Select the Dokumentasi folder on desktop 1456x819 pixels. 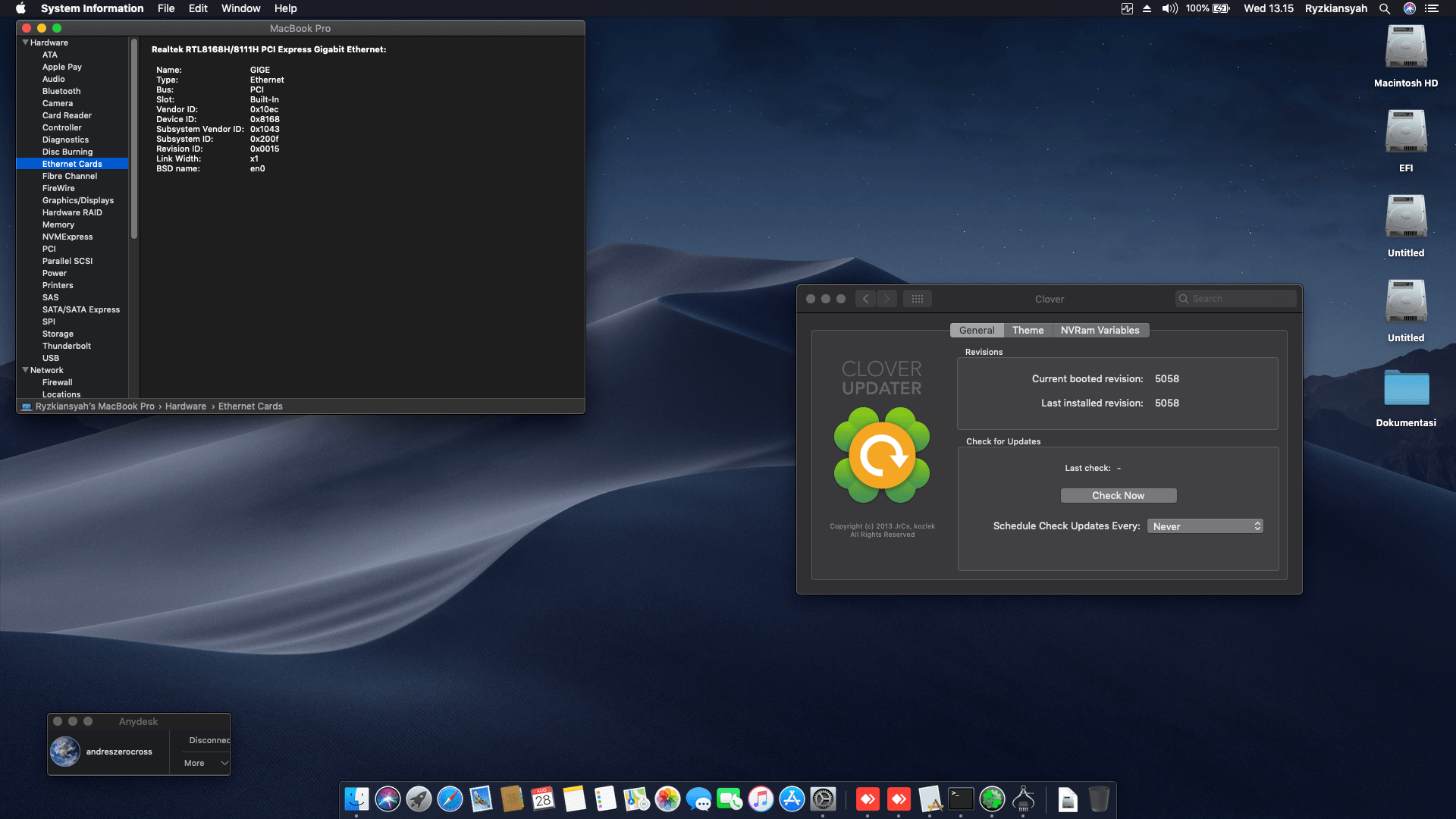[1406, 398]
